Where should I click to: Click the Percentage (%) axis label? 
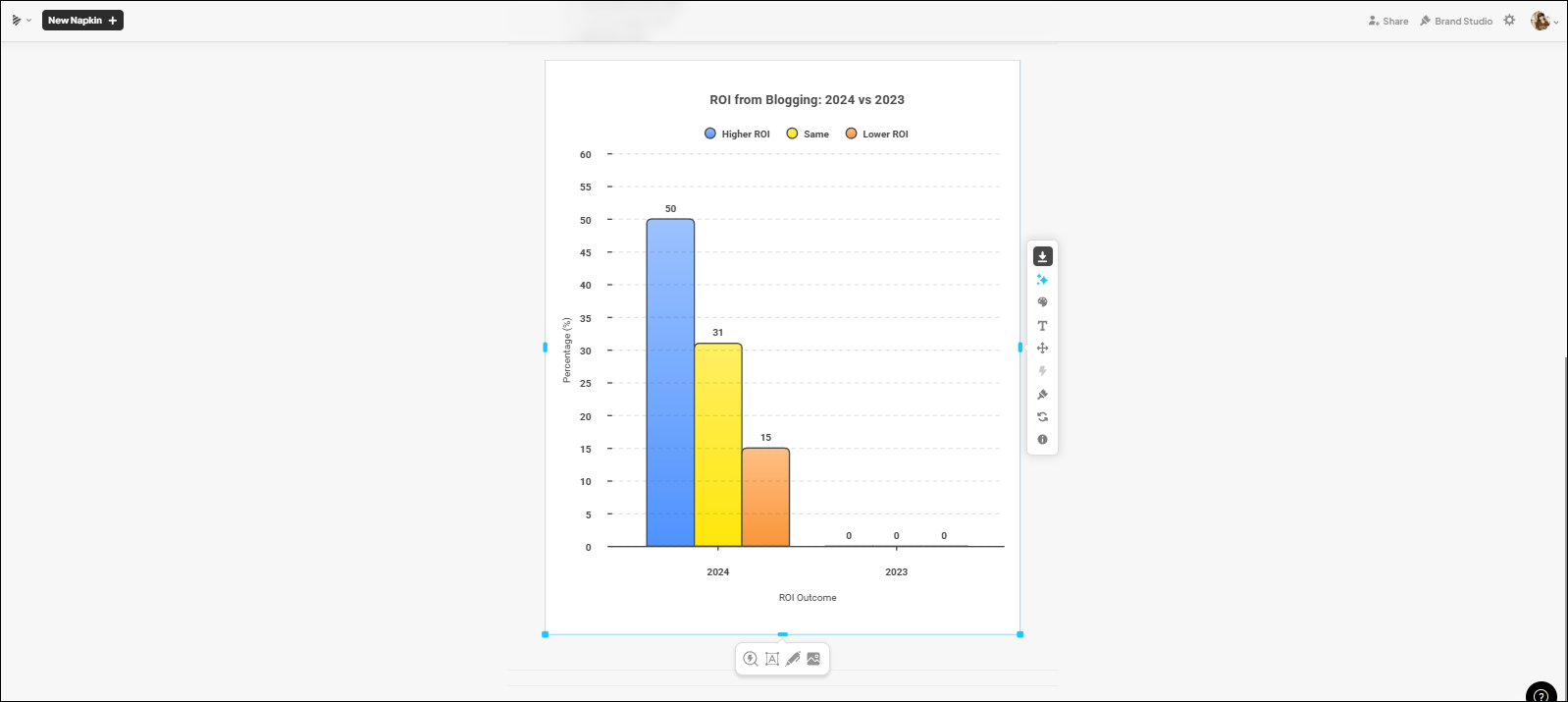[x=566, y=351]
